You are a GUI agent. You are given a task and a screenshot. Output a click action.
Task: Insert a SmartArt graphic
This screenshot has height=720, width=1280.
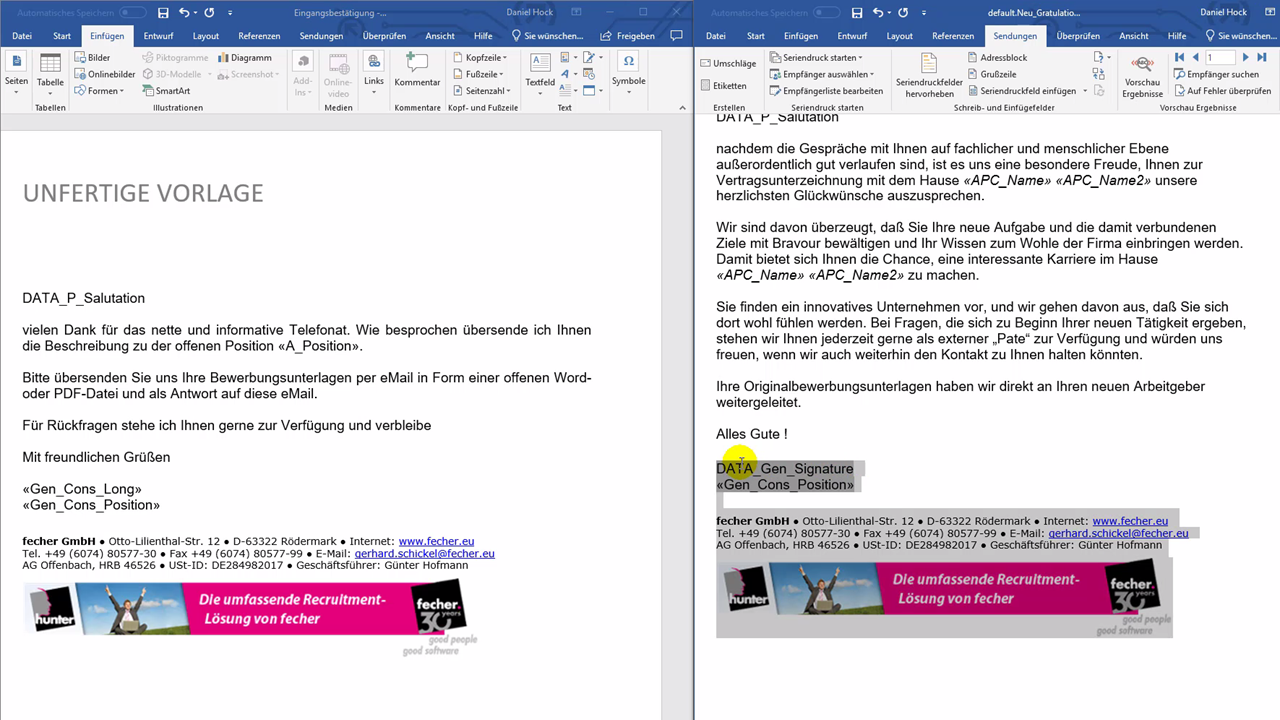tap(165, 91)
